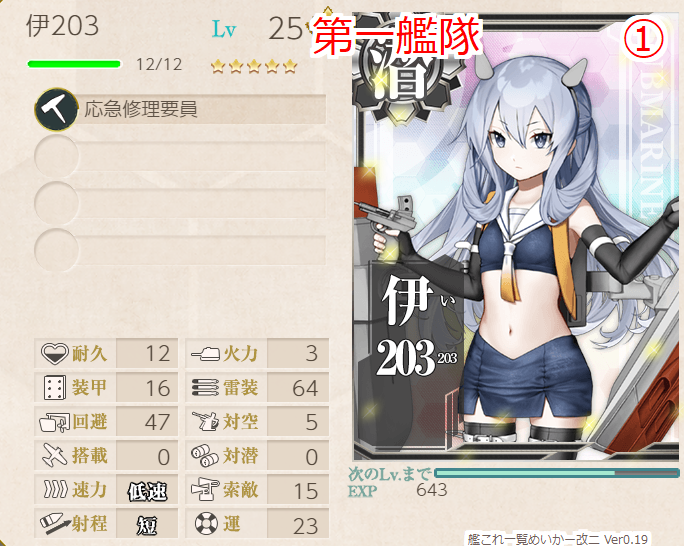Click the circled number 1 fleet marker
The height and width of the screenshot is (546, 684).
[643, 38]
